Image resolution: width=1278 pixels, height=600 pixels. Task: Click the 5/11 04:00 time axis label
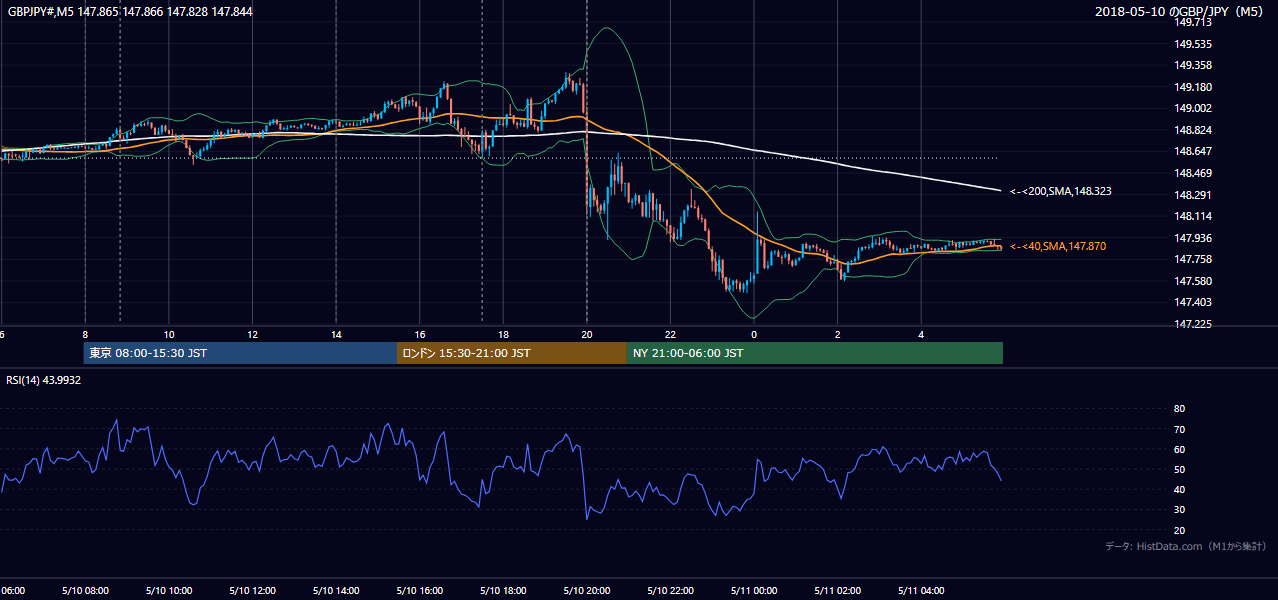(x=921, y=591)
